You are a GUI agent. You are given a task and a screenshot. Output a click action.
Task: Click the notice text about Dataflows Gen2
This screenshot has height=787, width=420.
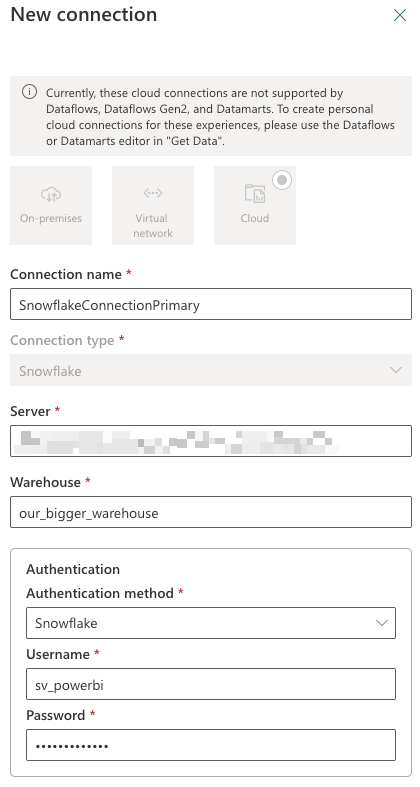coord(220,117)
